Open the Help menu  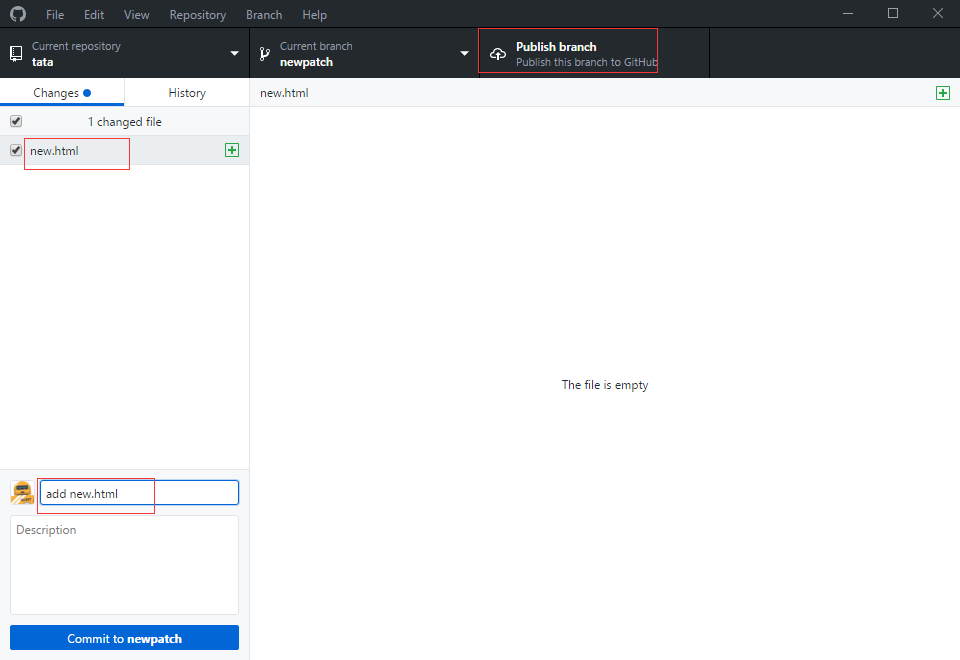(315, 15)
